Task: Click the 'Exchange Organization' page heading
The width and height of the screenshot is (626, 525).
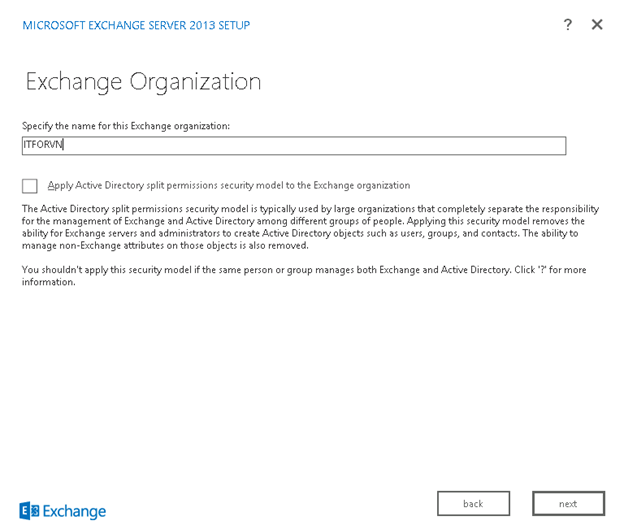Action: click(143, 81)
